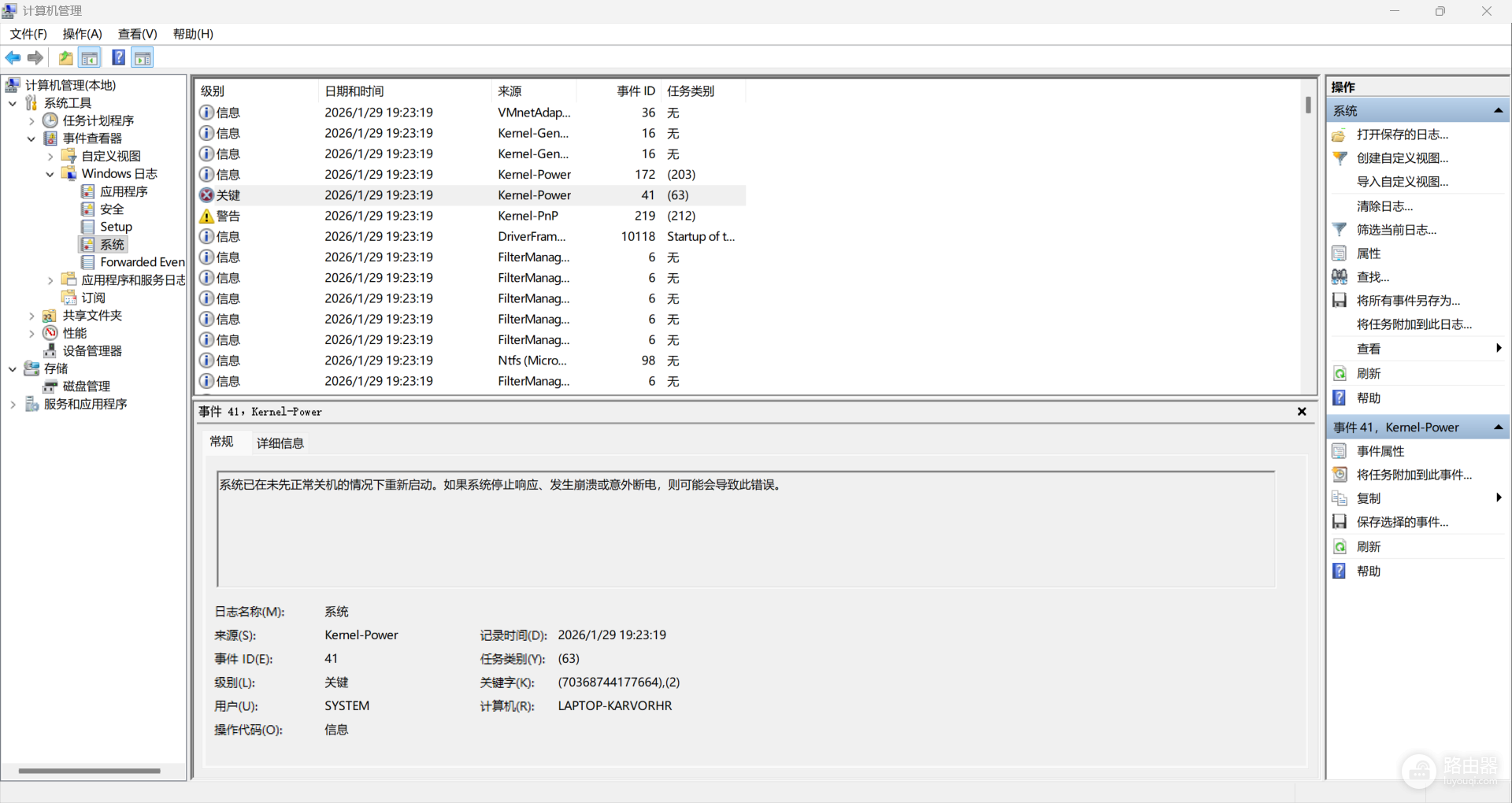Collapse the 事件查看器 tree node

pyautogui.click(x=31, y=139)
